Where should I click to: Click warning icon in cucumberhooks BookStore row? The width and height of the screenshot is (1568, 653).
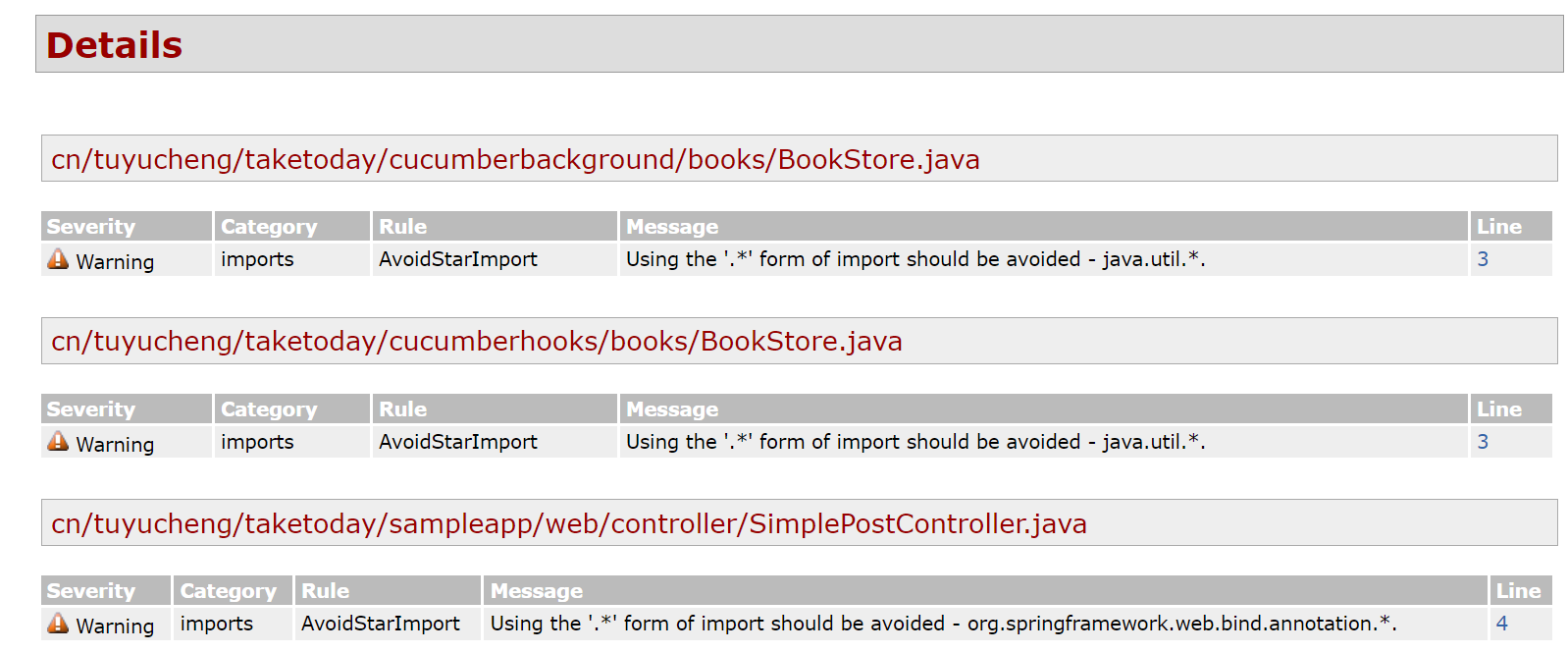click(x=58, y=442)
